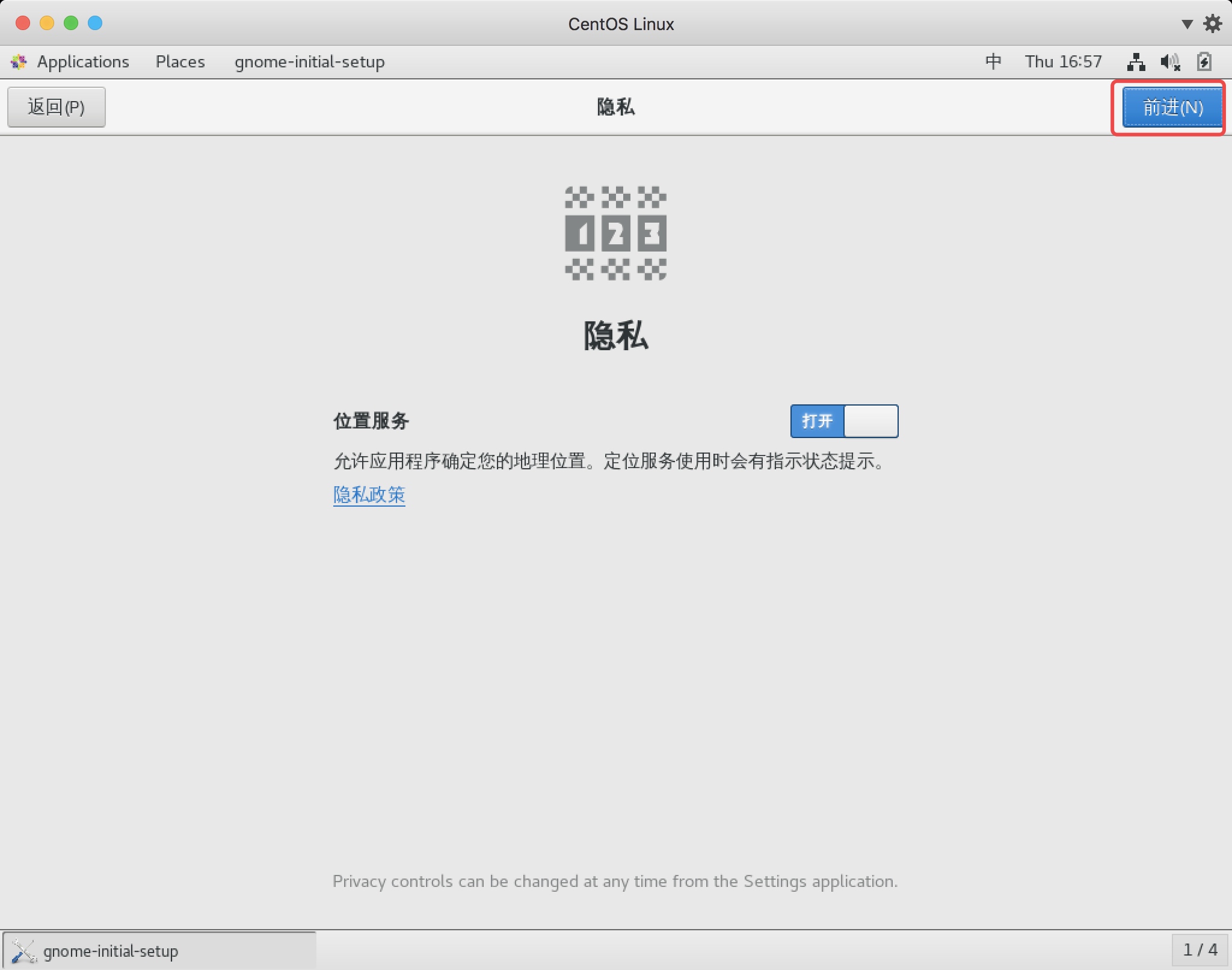Image resolution: width=1232 pixels, height=970 pixels.
Task: Click the battery/power icon in menu bar
Action: pyautogui.click(x=1200, y=60)
